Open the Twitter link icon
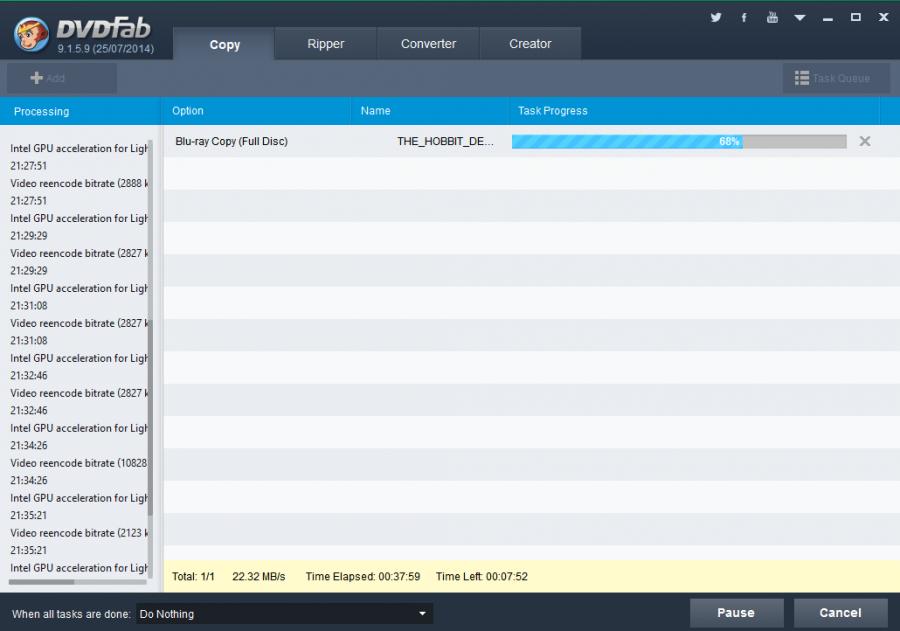The image size is (900, 631). 716,18
